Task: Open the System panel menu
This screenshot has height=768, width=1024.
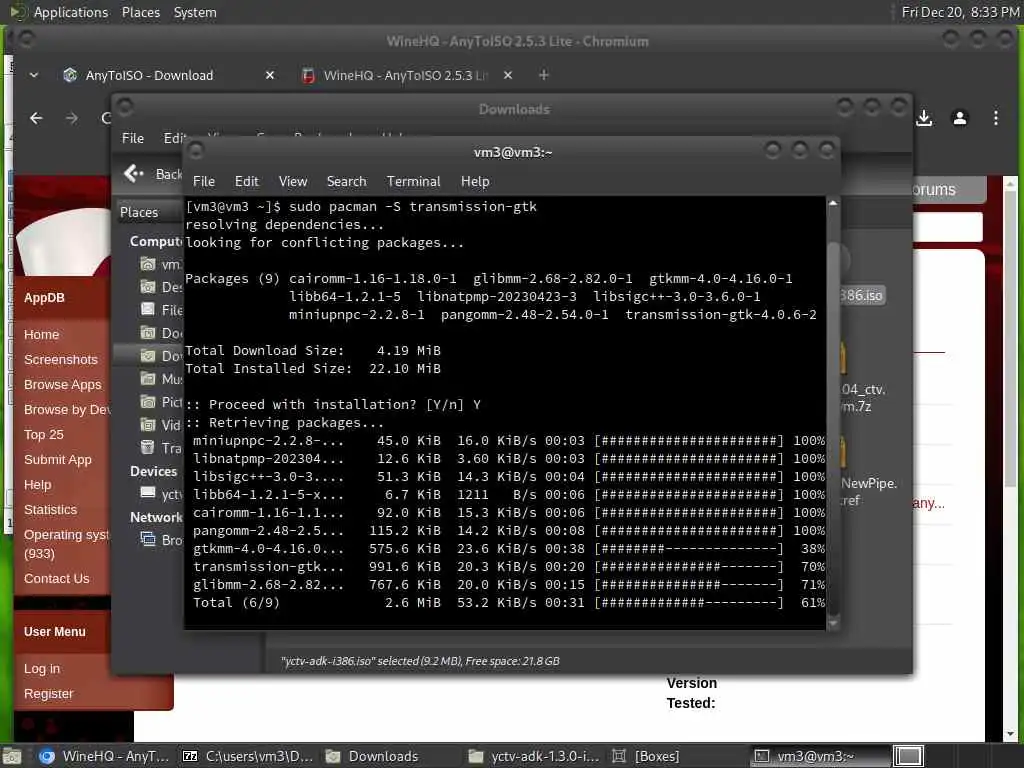Action: click(195, 12)
